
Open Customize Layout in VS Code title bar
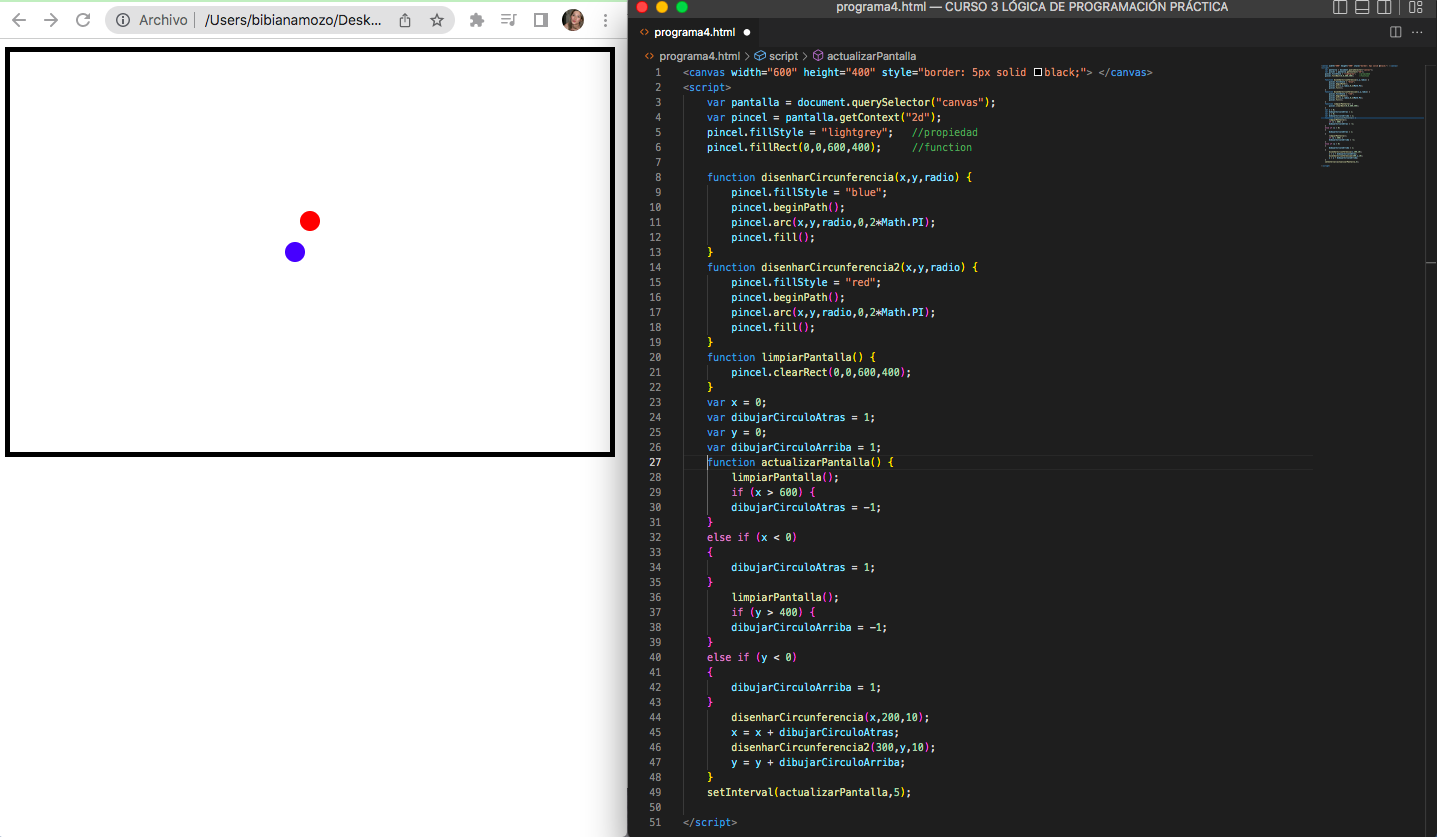pos(1416,7)
